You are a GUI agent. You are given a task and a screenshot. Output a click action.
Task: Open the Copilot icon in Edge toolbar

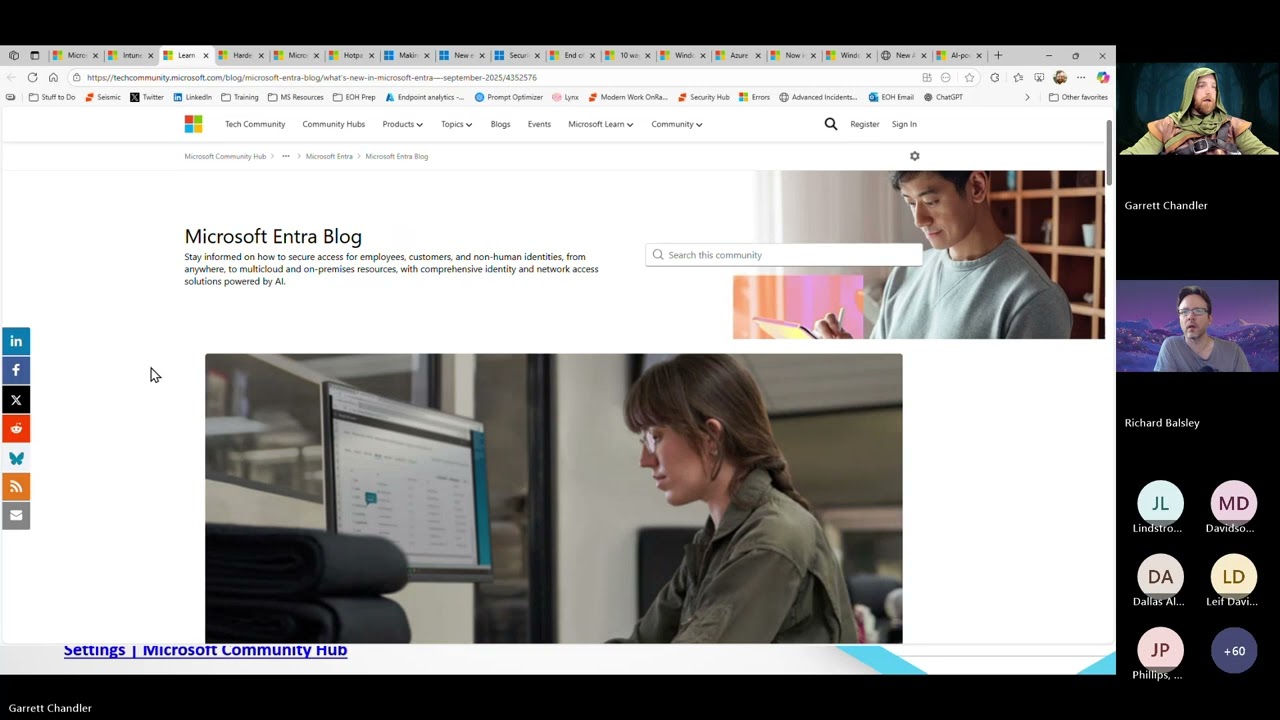pyautogui.click(x=1103, y=77)
